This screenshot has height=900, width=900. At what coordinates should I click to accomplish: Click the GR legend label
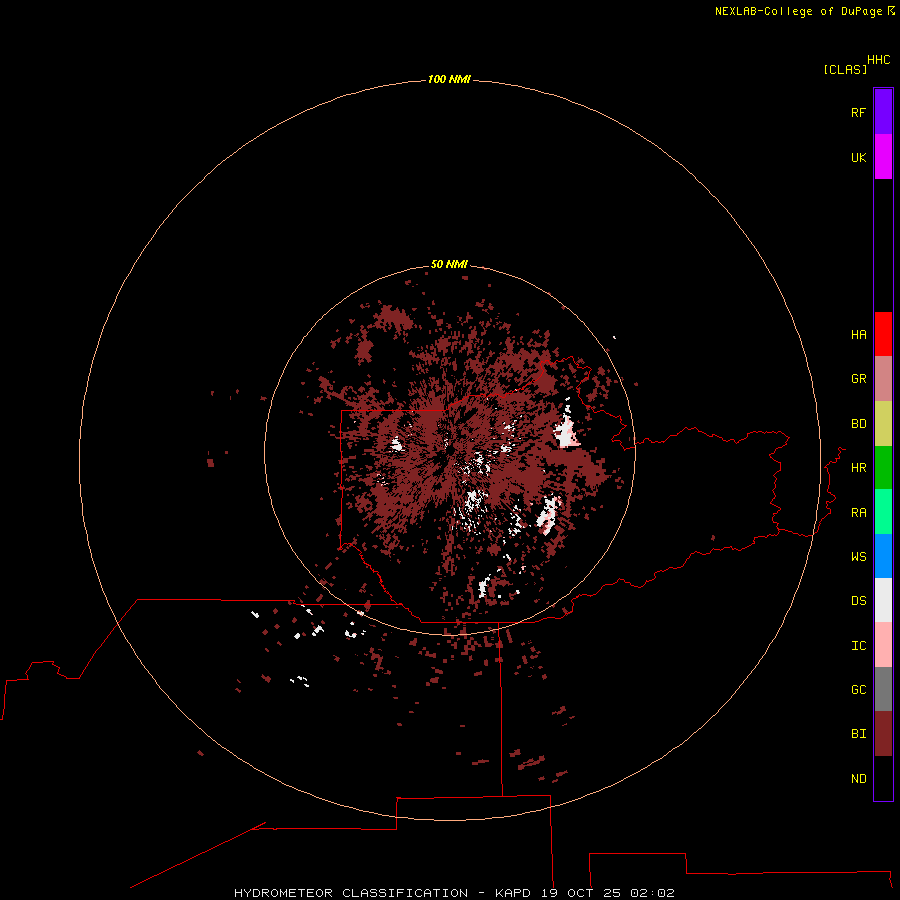point(858,379)
